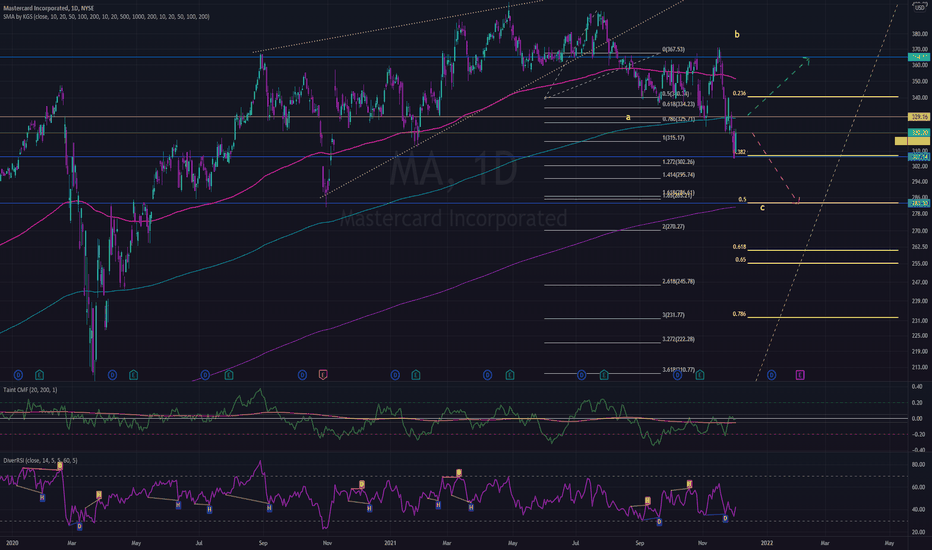Select the earnings marker in late July 2020
Image resolution: width=932 pixels, height=550 pixels.
pyautogui.click(x=229, y=375)
